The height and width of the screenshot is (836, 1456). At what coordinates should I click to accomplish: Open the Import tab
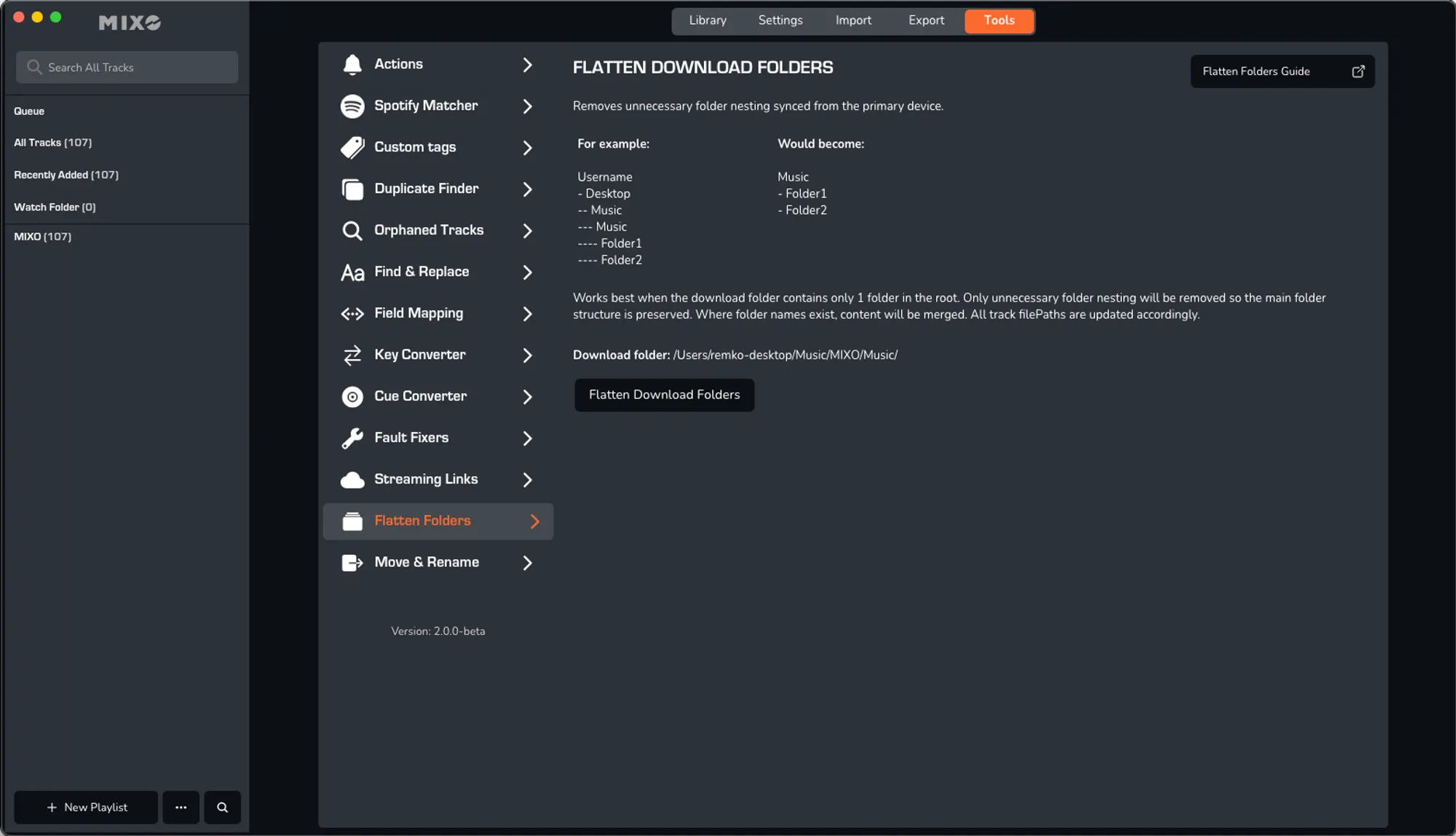pos(852,20)
